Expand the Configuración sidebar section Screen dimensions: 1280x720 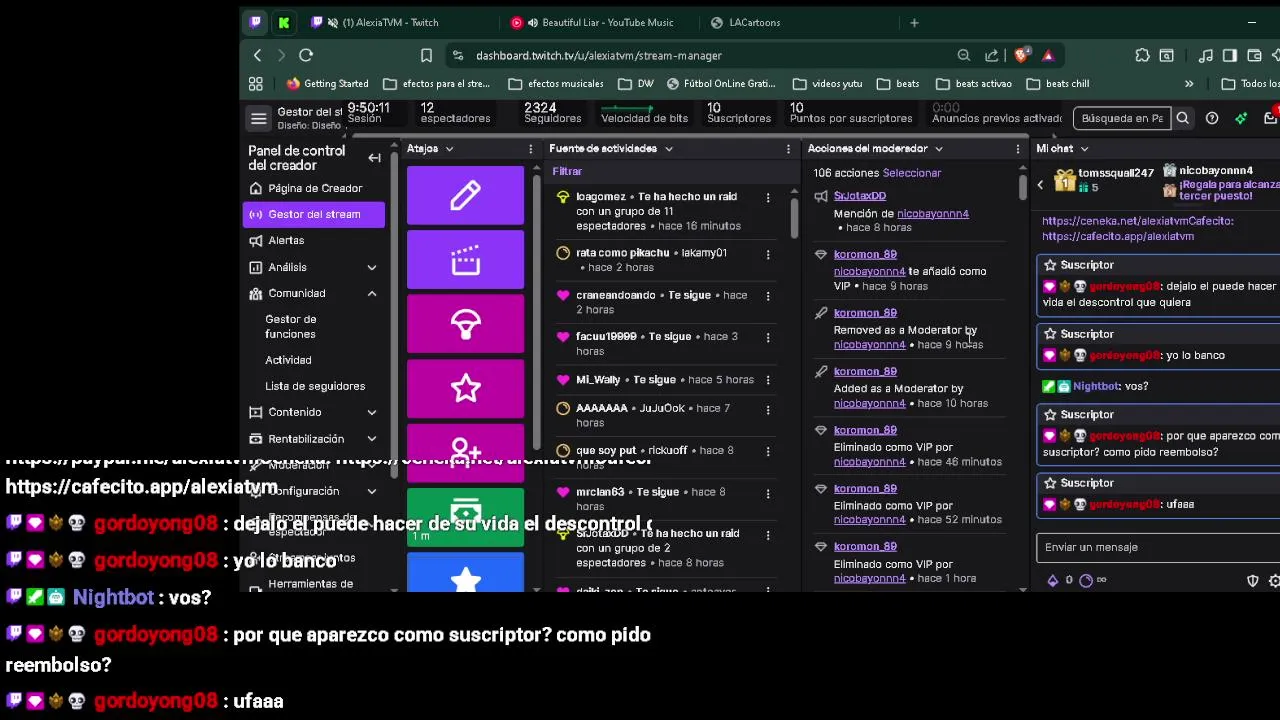(371, 491)
